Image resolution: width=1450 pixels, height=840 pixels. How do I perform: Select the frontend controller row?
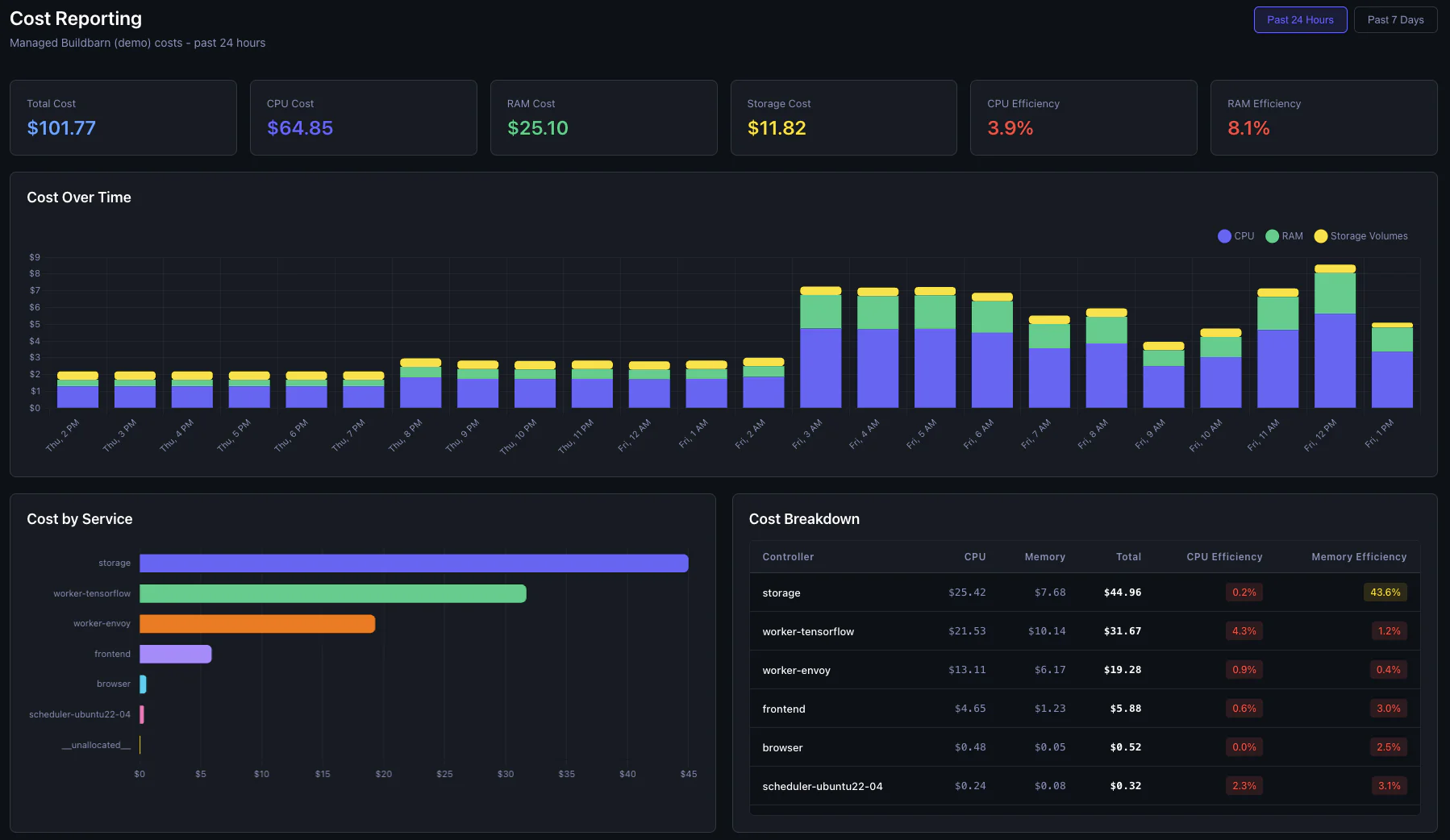click(x=1085, y=709)
